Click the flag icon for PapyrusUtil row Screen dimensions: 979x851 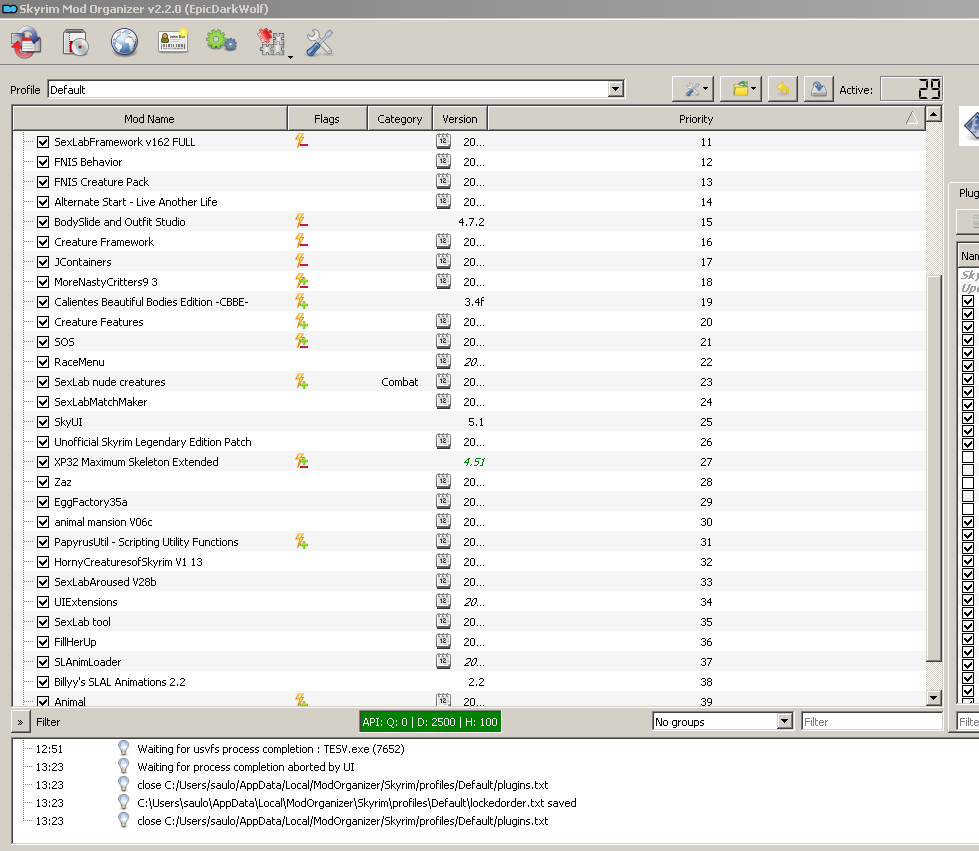pos(302,541)
